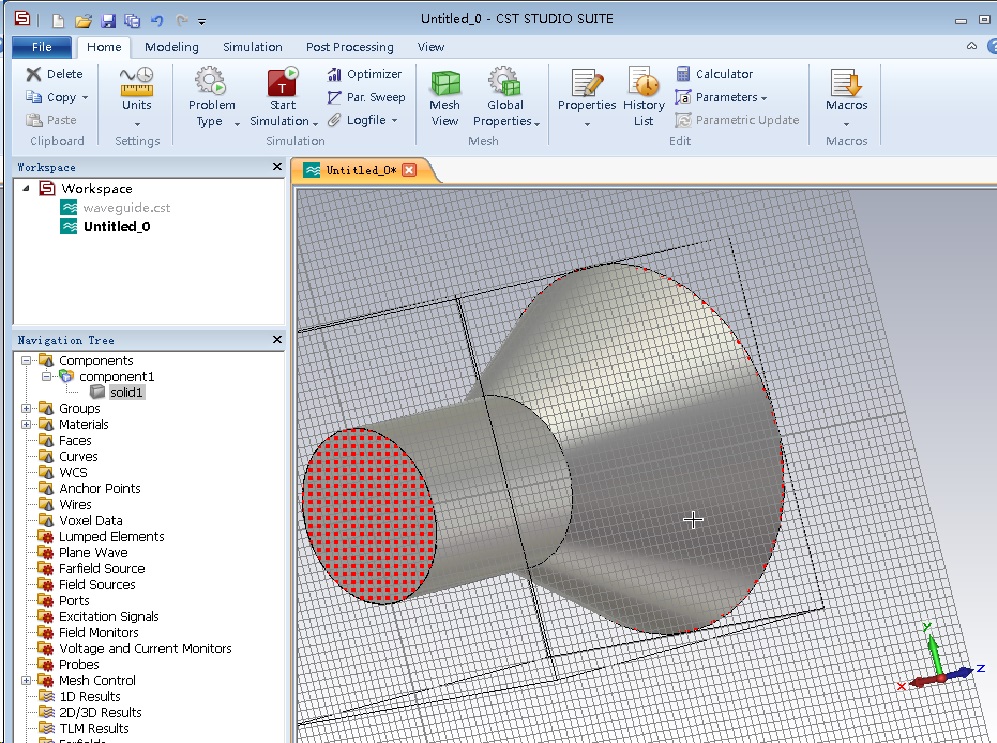The height and width of the screenshot is (743, 997).
Task: Open the Units settings icon
Action: tap(137, 81)
